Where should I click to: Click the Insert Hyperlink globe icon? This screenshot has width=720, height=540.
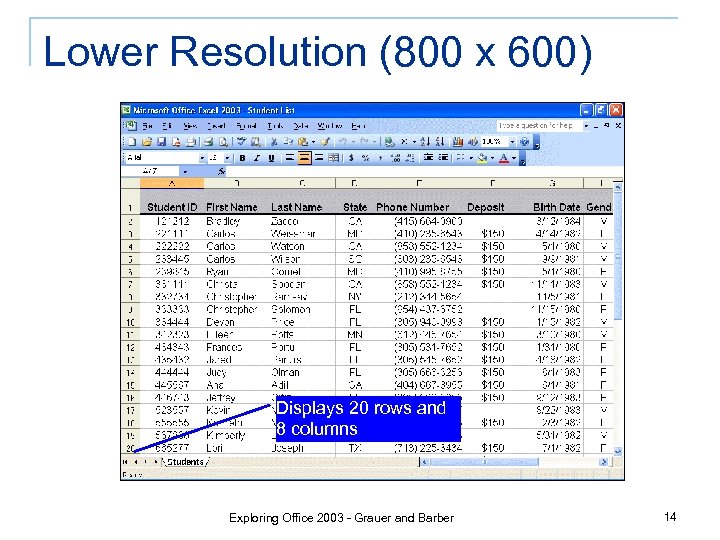coord(389,142)
